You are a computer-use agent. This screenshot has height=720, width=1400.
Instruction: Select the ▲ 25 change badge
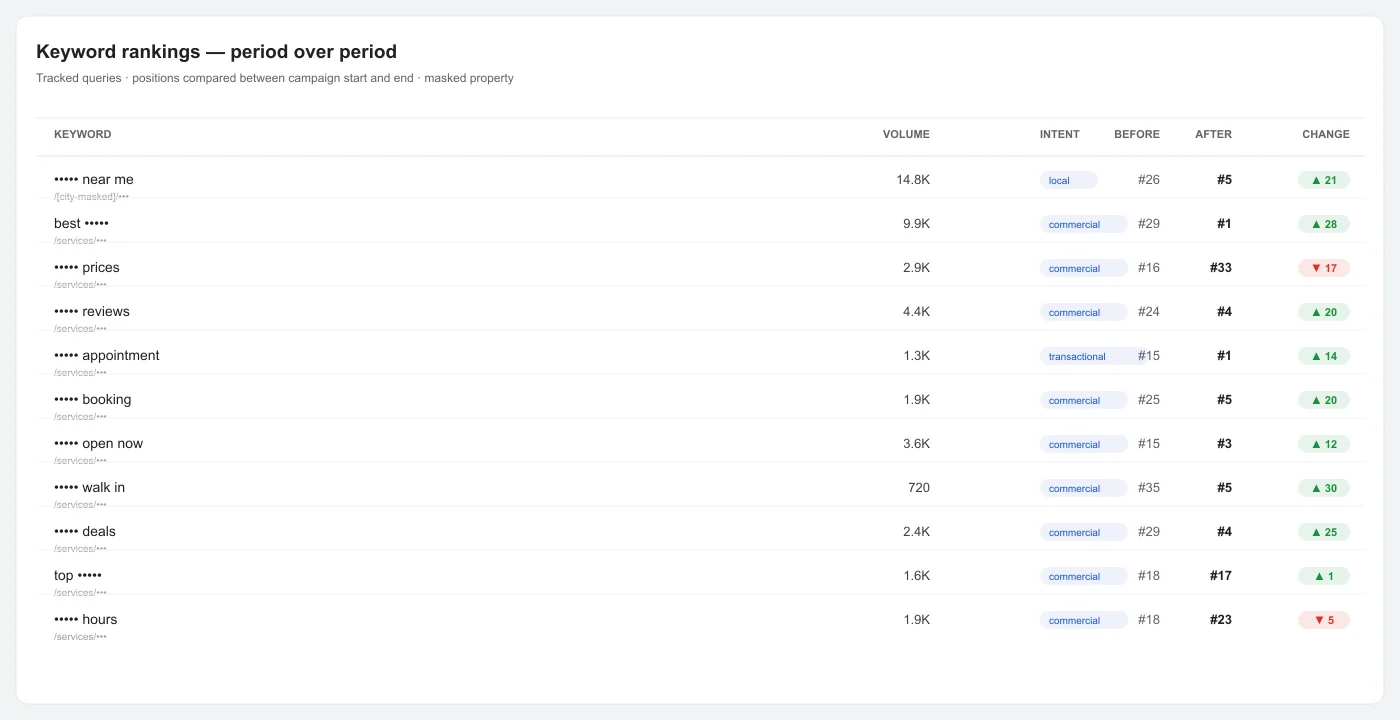1324,532
